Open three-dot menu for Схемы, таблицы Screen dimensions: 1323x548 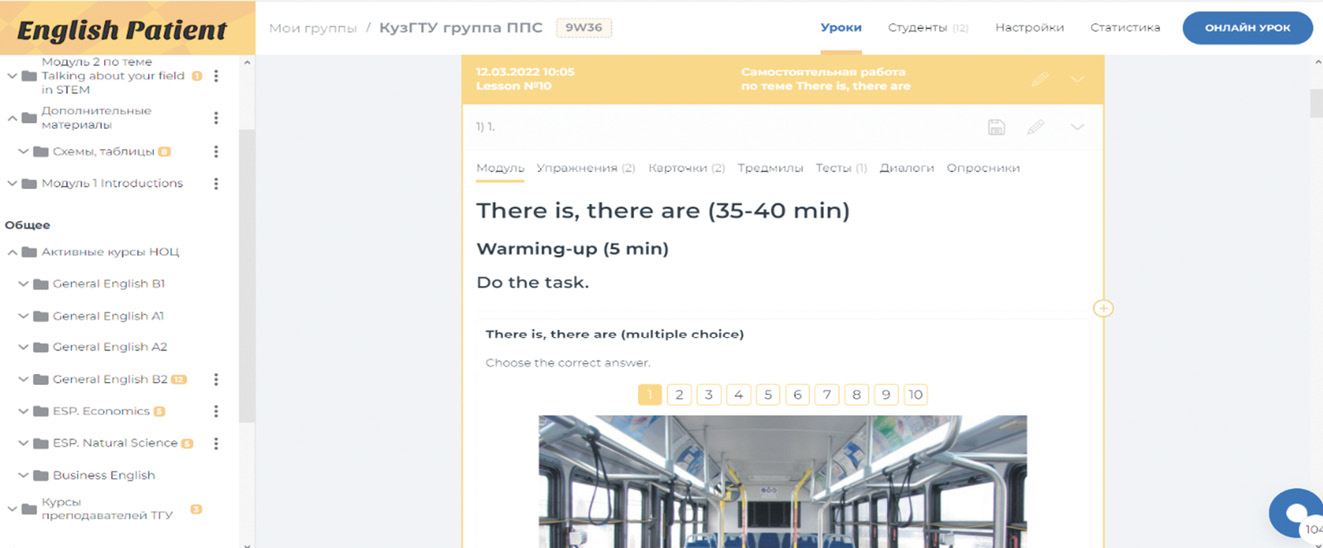pos(216,152)
